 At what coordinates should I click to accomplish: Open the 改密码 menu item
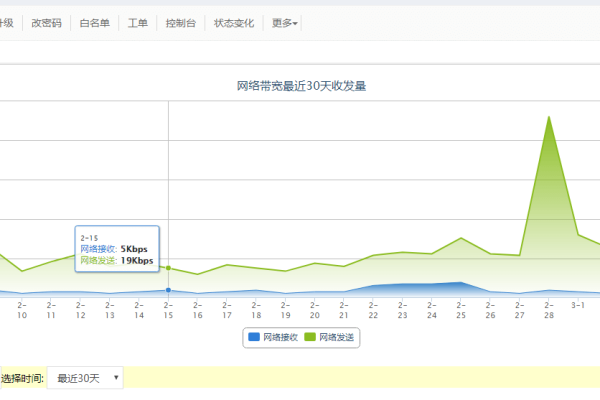pos(46,23)
